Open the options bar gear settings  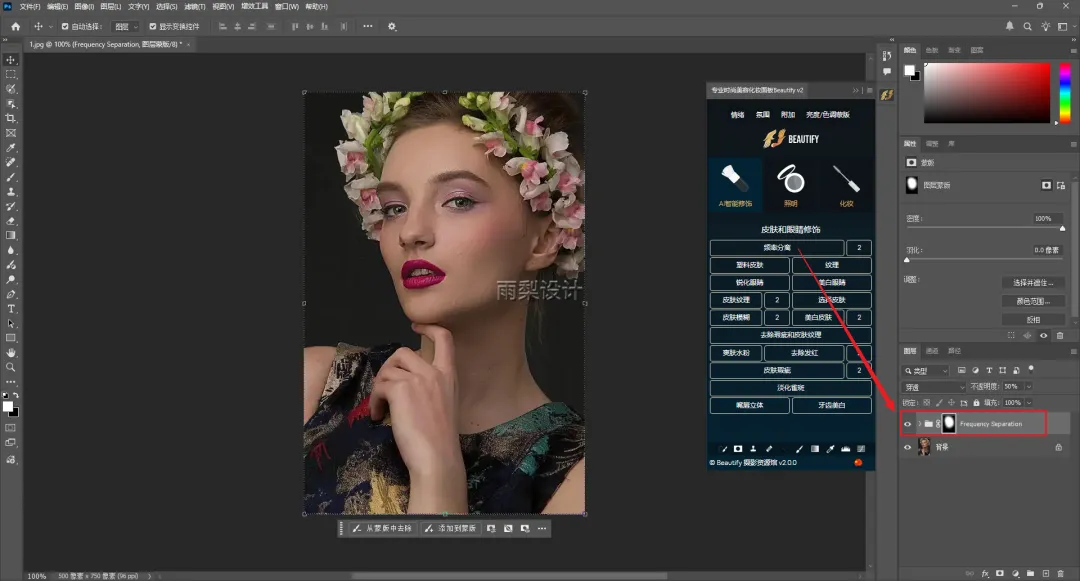[x=392, y=26]
